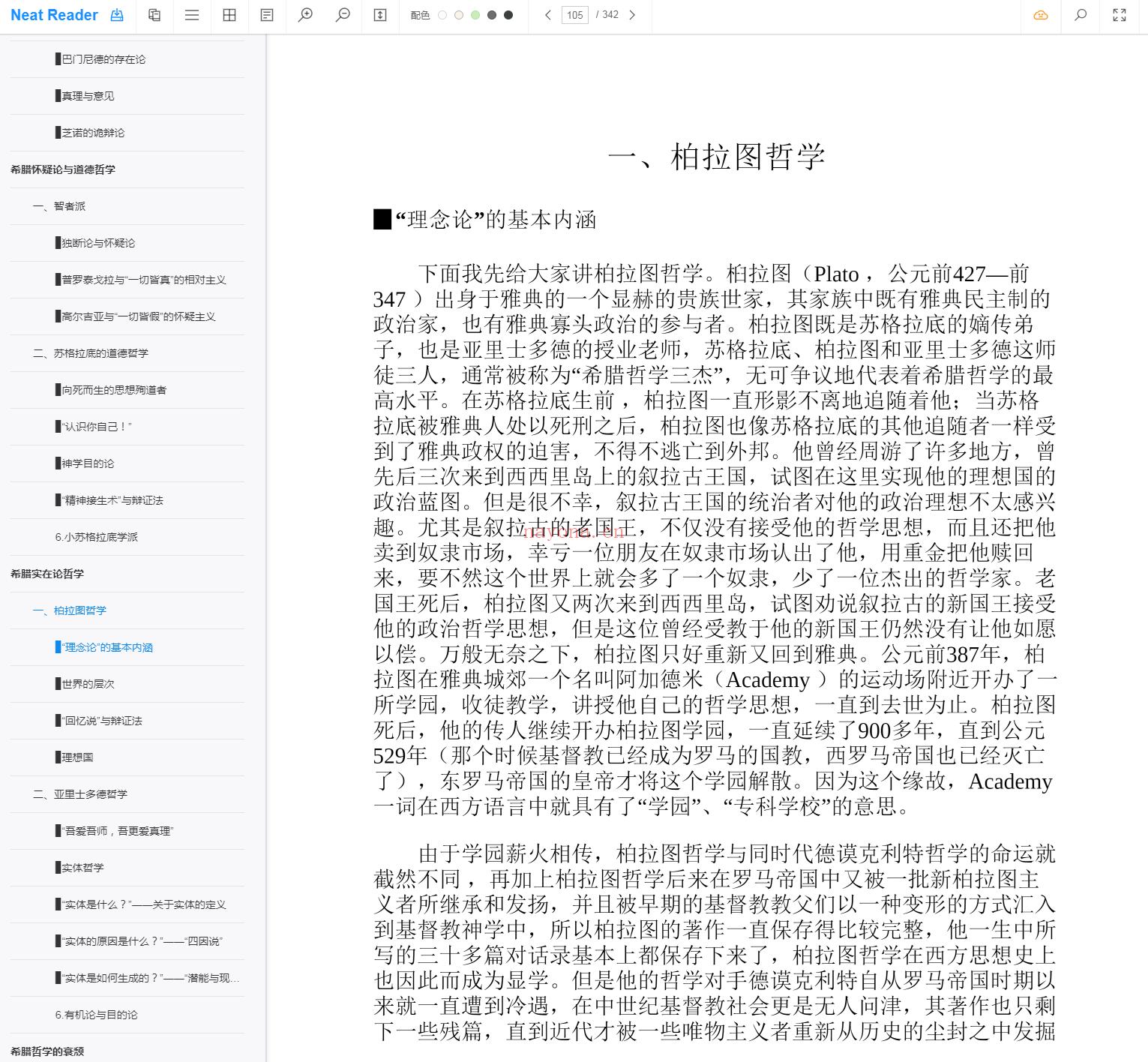Open chapter 向死而生的思想殉道者

pyautogui.click(x=110, y=390)
